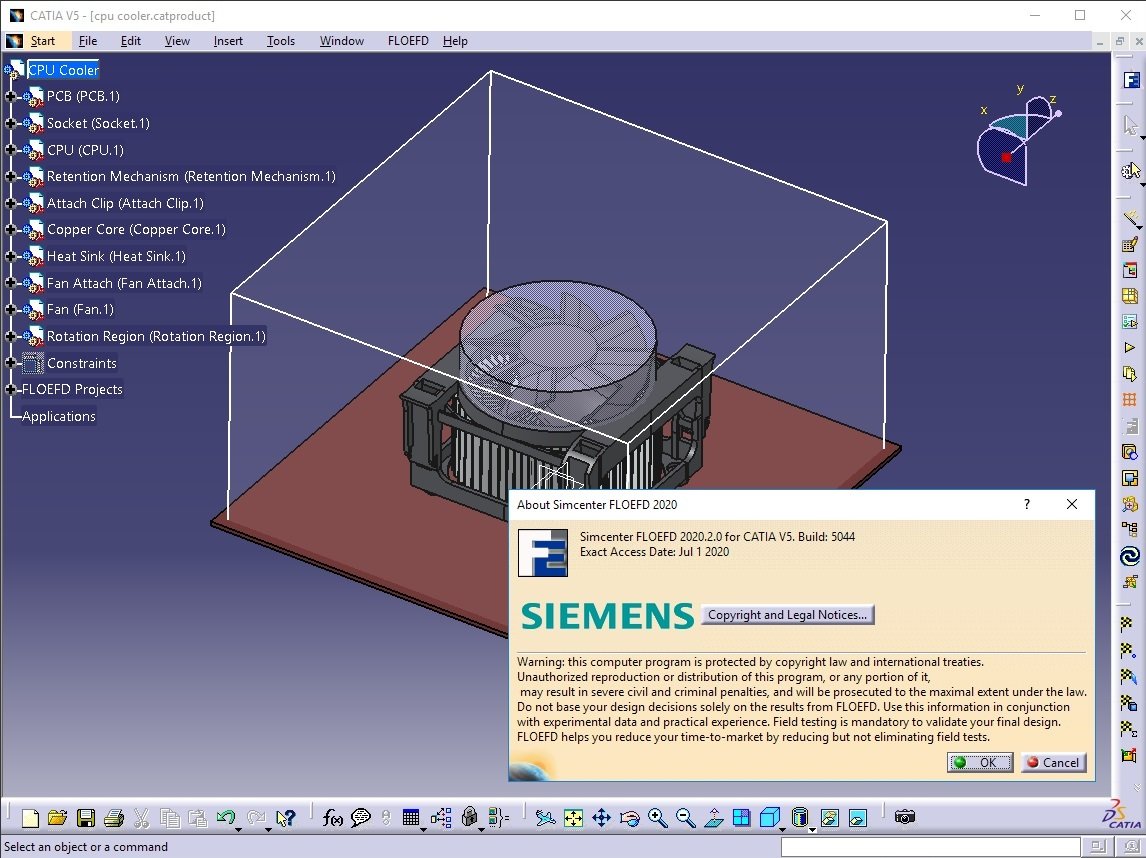Open a file using the folder icon
This screenshot has height=858, width=1146.
point(58,818)
